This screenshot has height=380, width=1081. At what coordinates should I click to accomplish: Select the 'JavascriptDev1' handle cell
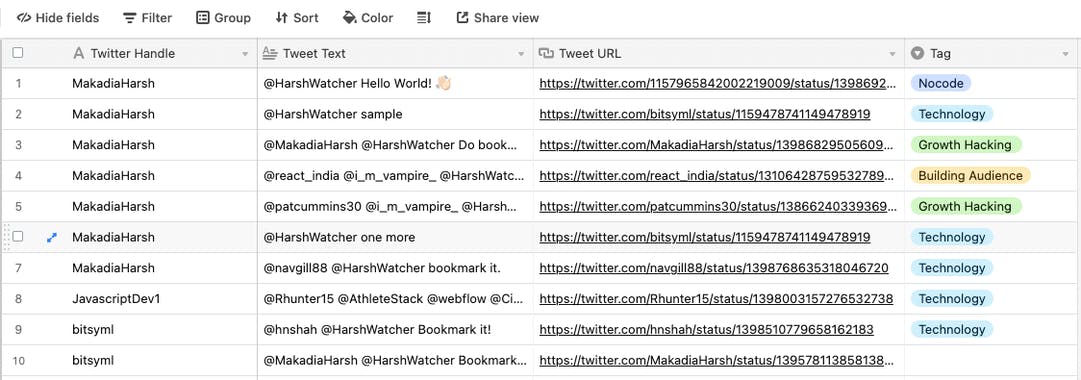tap(161, 299)
